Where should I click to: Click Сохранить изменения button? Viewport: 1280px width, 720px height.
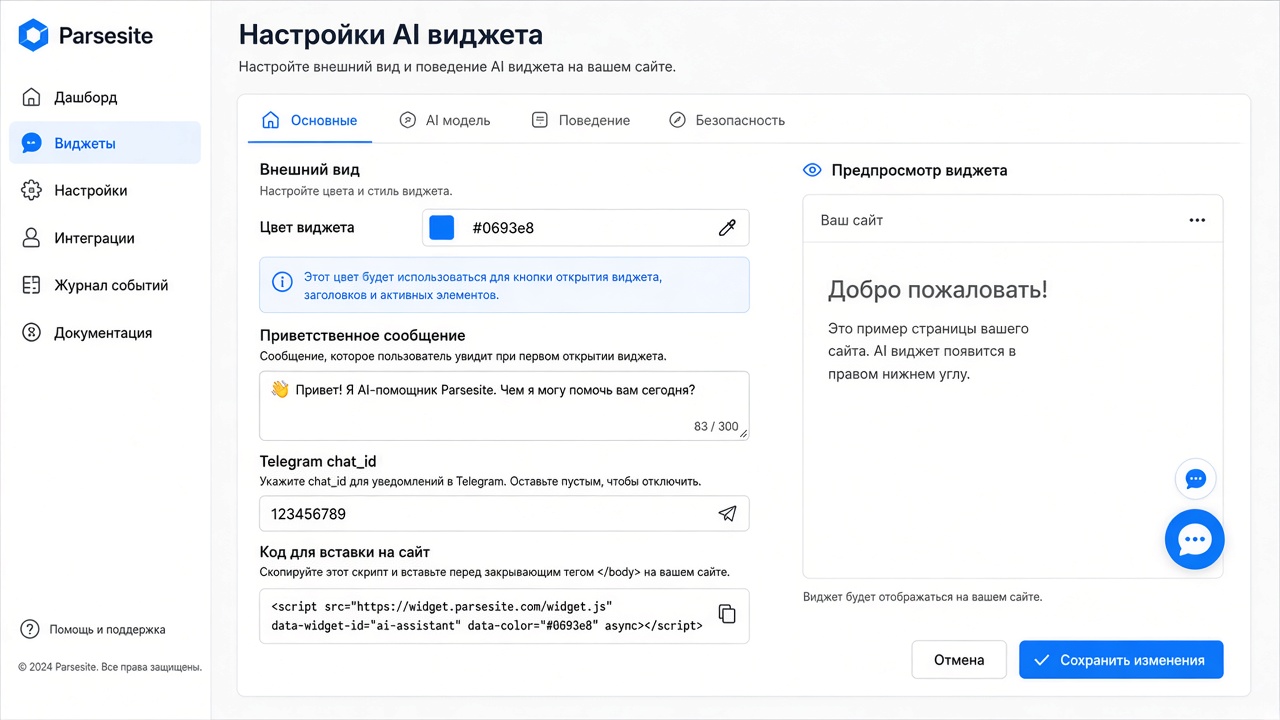pyautogui.click(x=1121, y=660)
